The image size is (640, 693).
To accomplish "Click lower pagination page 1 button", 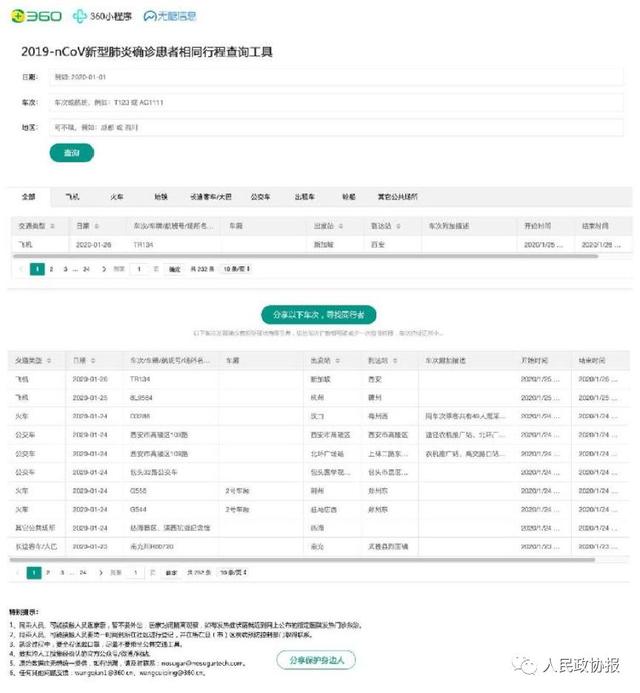I will pyautogui.click(x=34, y=573).
